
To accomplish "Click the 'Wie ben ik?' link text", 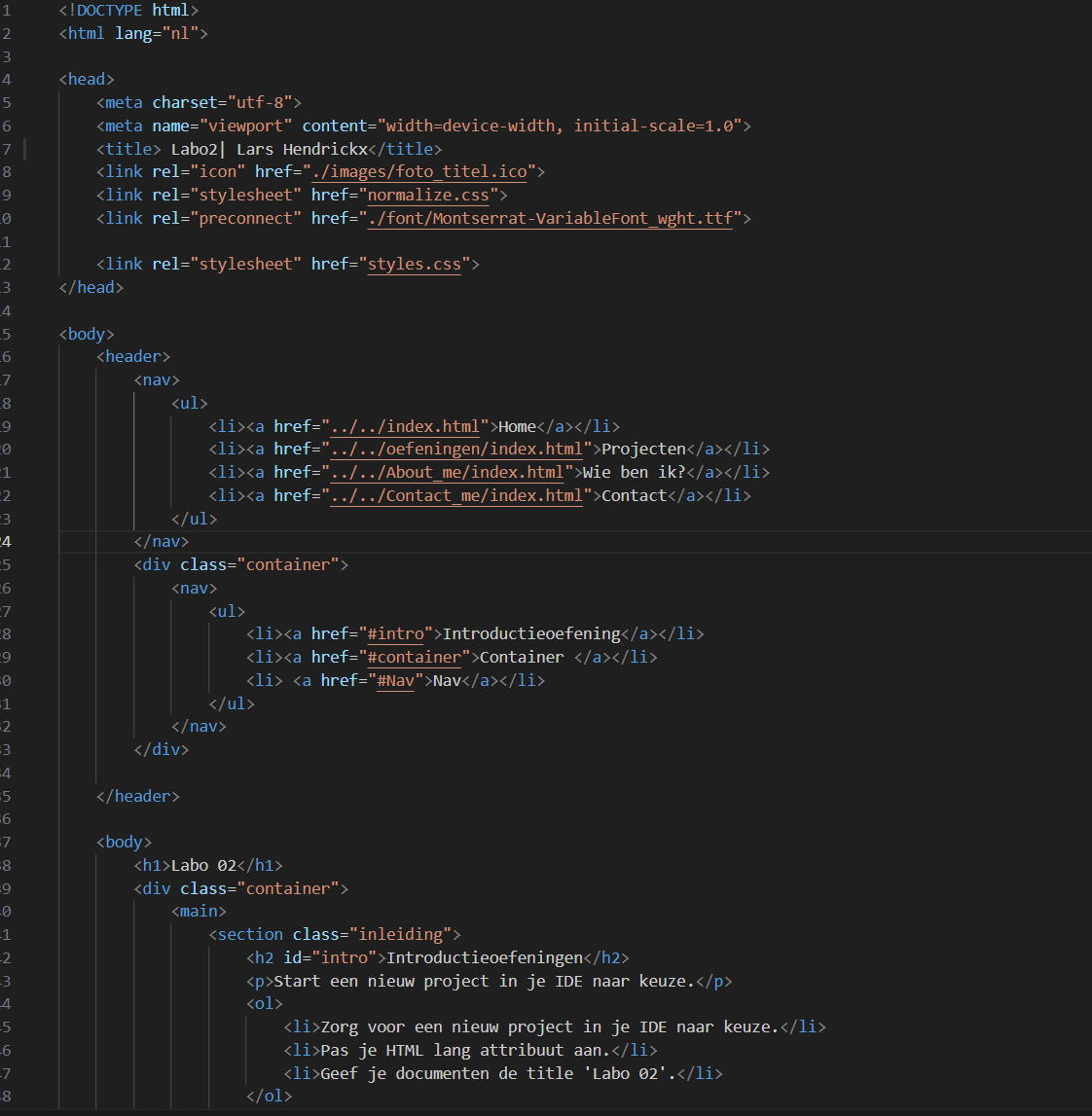I will point(635,473).
